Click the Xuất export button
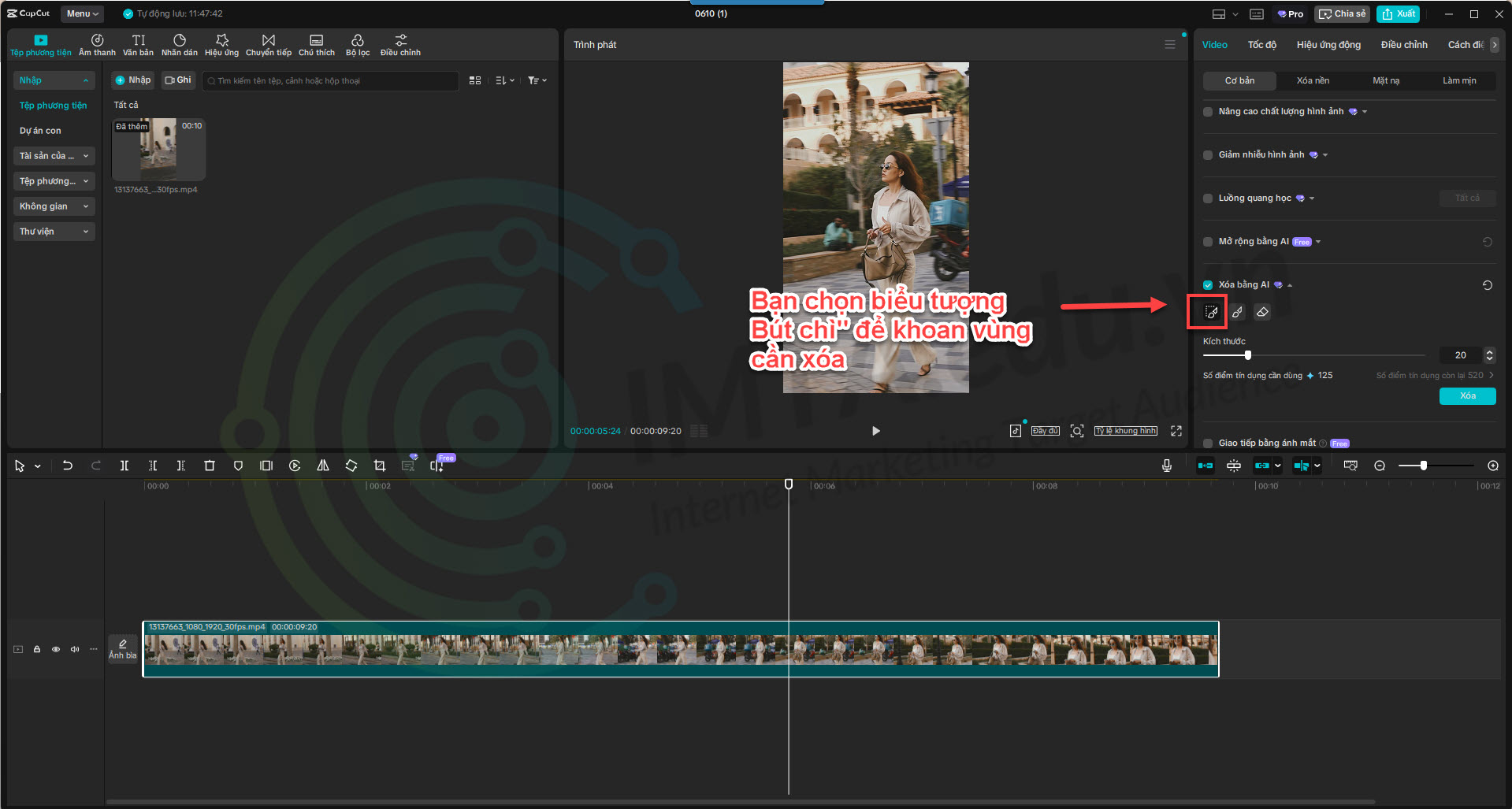Viewport: 1512px width, 809px height. pos(1399,13)
